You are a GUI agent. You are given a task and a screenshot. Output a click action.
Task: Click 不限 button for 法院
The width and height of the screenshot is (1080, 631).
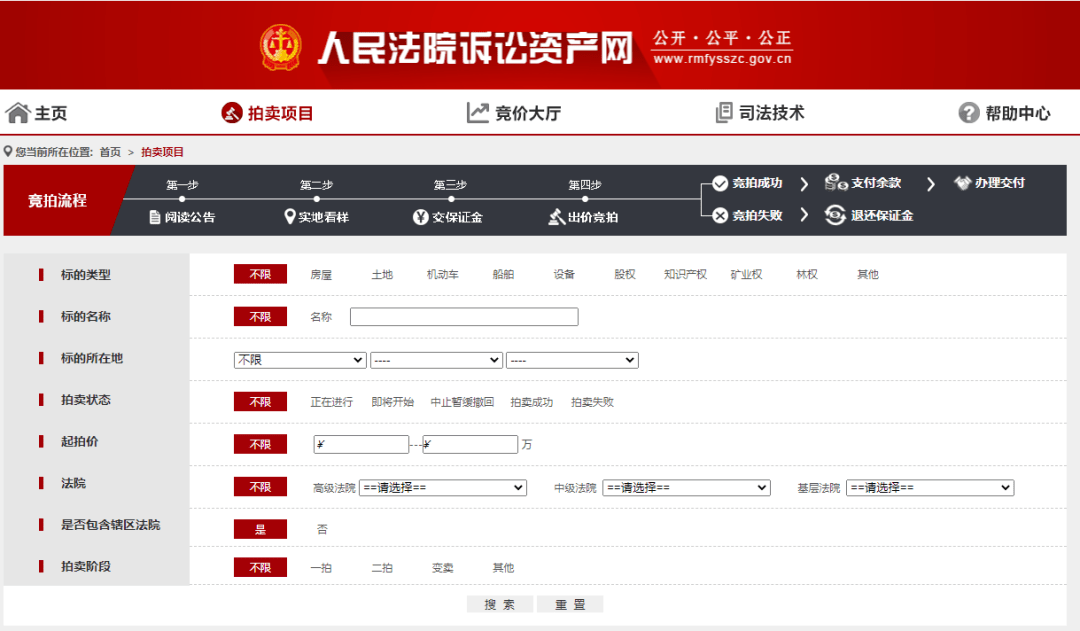[260, 487]
